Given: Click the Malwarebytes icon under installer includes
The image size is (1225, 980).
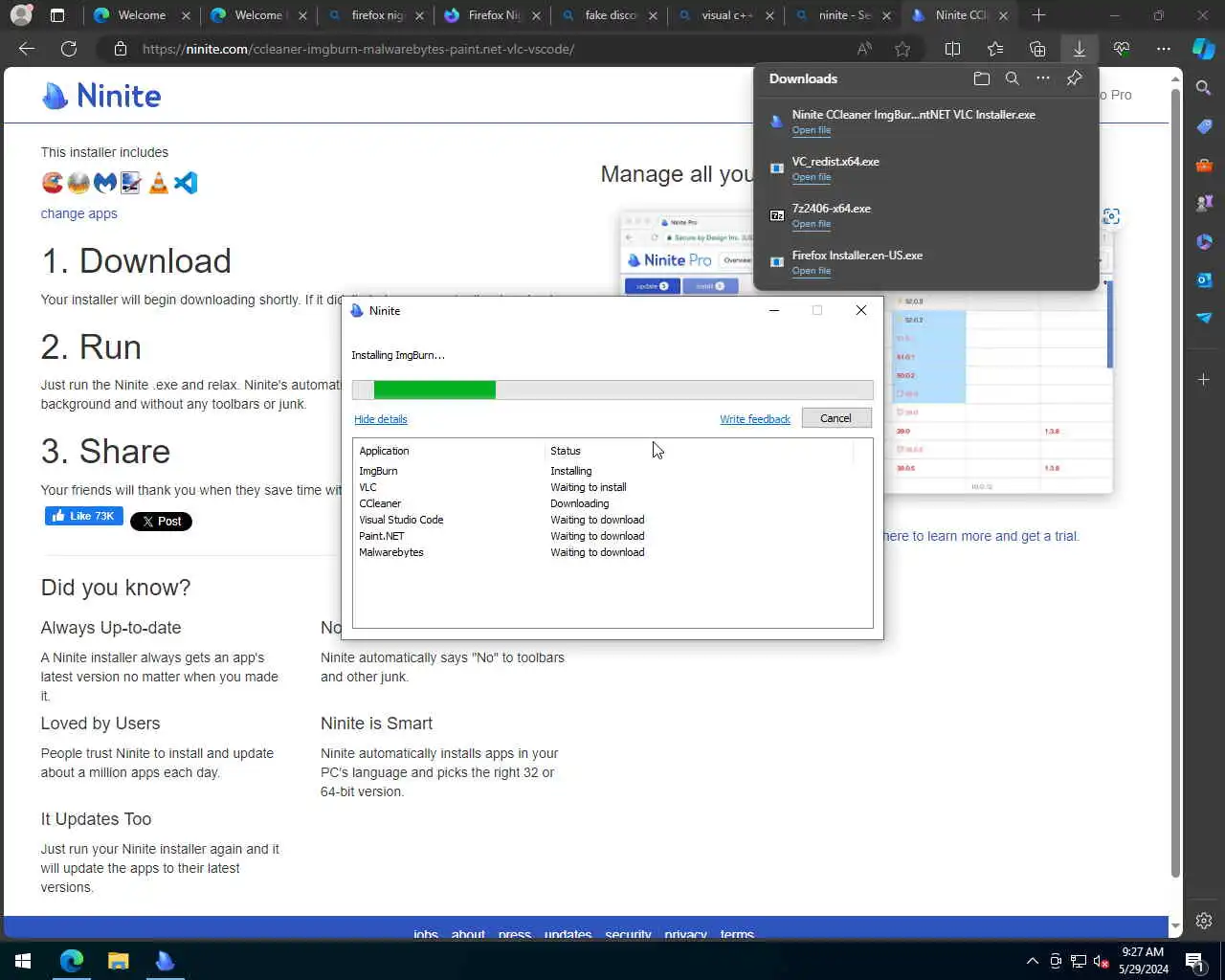Looking at the screenshot, I should tap(105, 182).
